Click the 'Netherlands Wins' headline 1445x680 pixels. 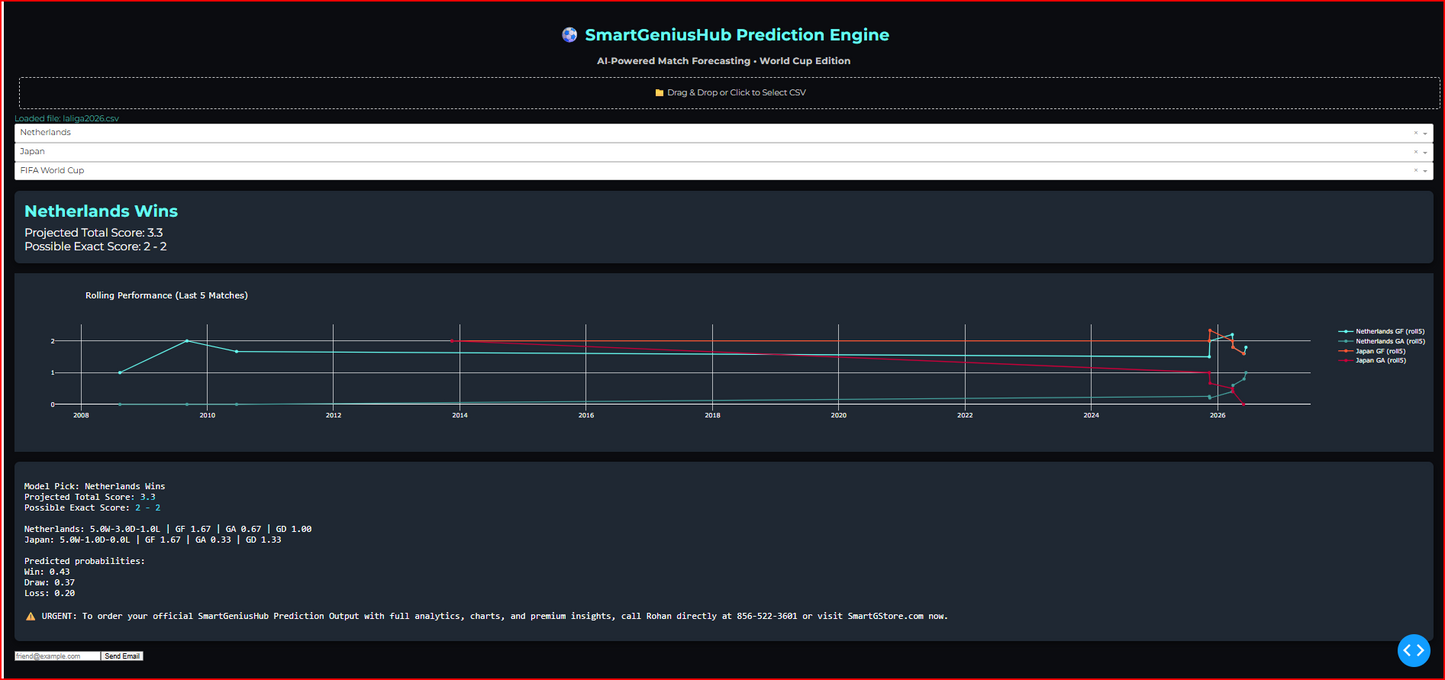pyautogui.click(x=101, y=211)
